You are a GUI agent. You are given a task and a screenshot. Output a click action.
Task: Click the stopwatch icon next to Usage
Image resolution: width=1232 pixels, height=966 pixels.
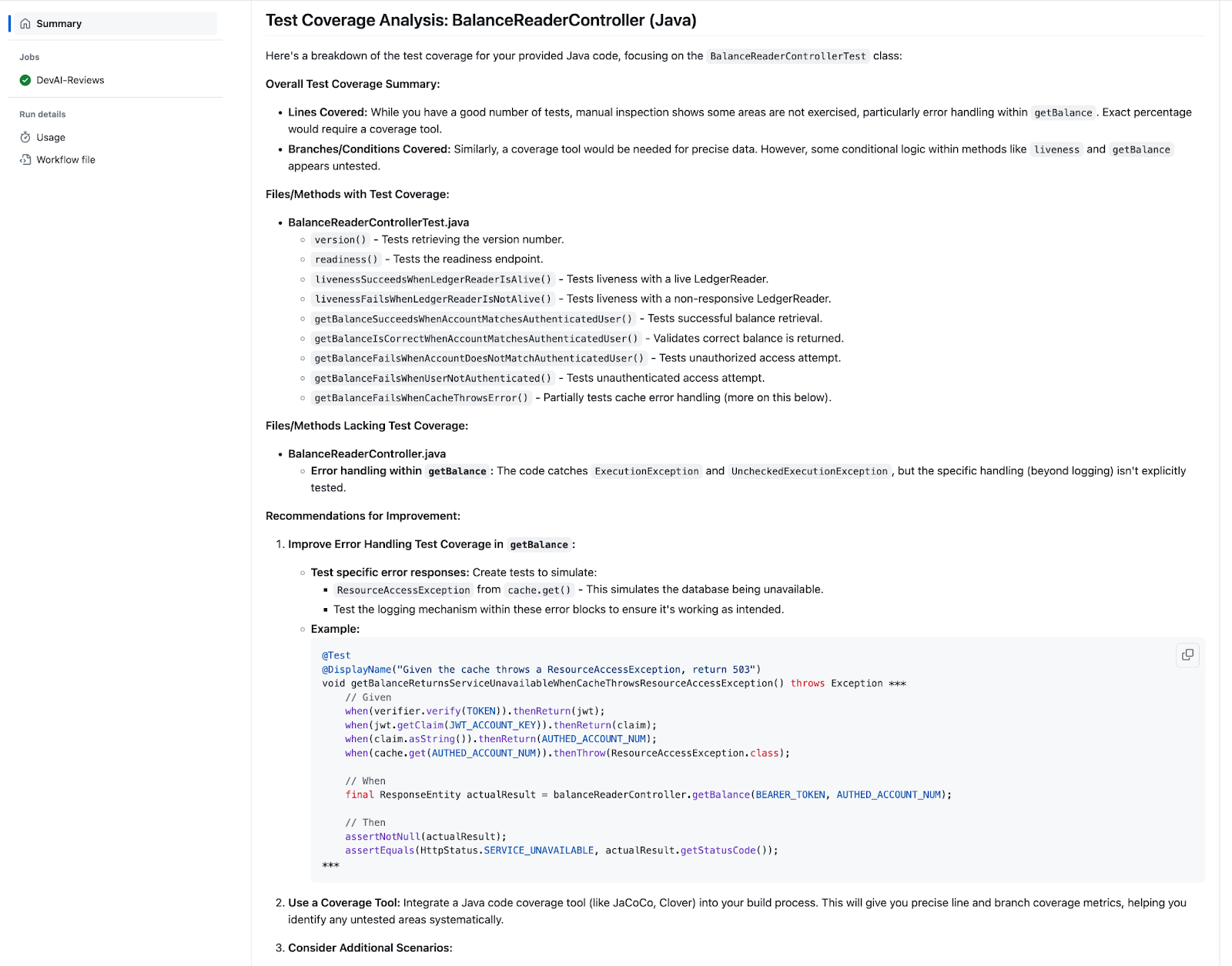pos(25,137)
